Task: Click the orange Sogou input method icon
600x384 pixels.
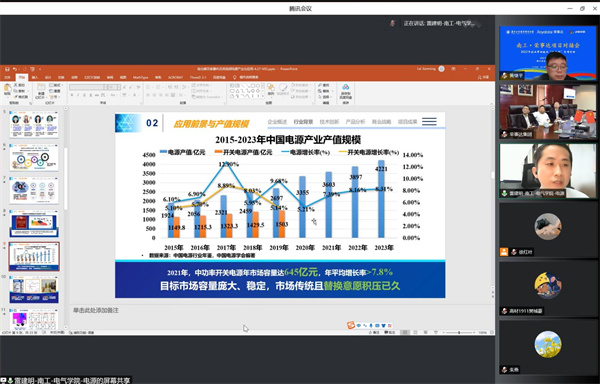Action: [351, 325]
